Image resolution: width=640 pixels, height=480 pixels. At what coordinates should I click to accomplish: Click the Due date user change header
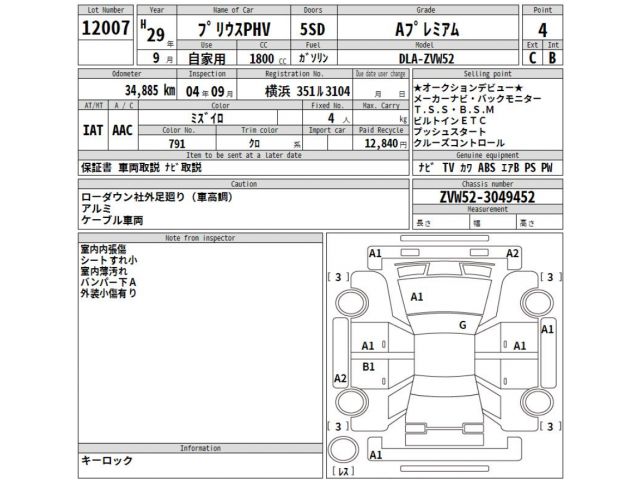(380, 74)
